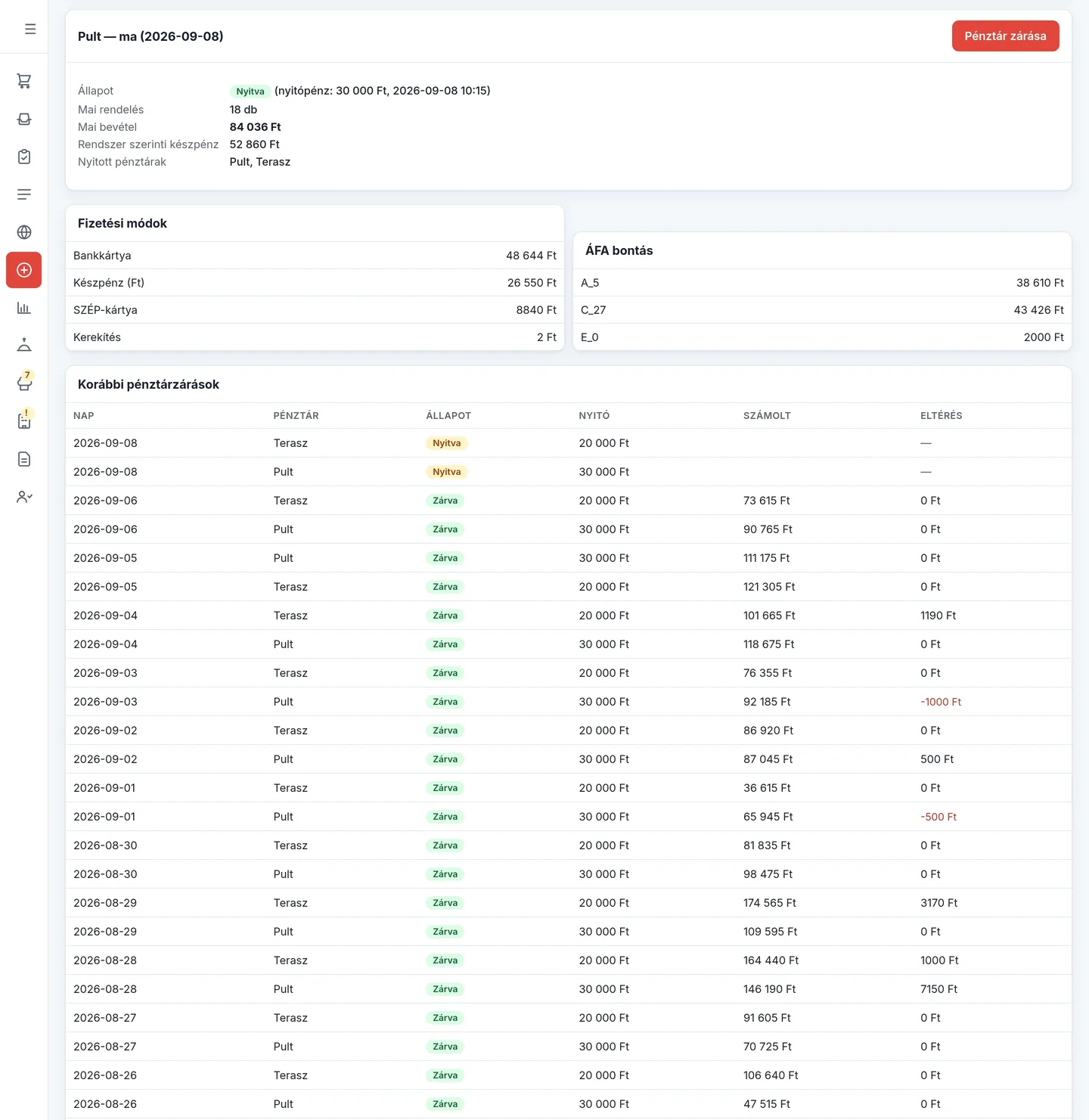Click the Korábbi pénztárzárások heading

click(148, 384)
